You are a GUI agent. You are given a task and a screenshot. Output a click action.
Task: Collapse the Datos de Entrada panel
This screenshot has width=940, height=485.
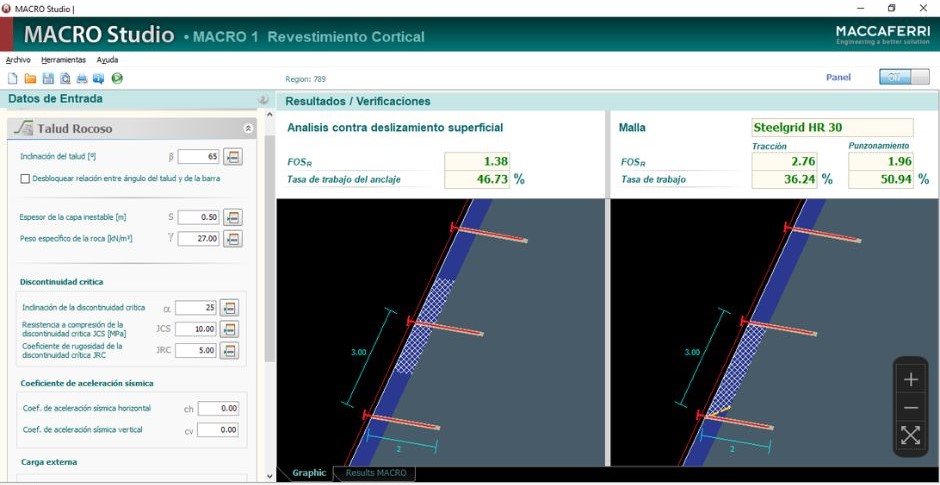click(x=264, y=100)
